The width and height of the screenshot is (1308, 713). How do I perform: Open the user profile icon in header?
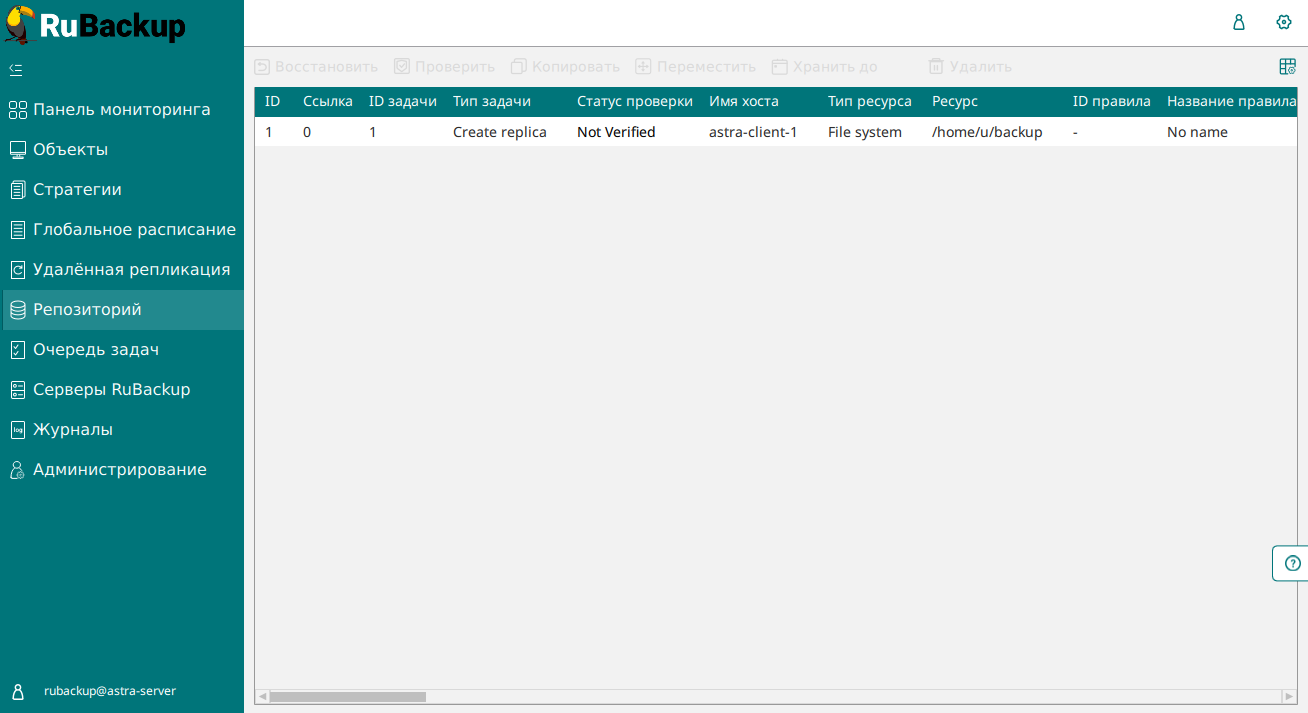coord(1238,22)
